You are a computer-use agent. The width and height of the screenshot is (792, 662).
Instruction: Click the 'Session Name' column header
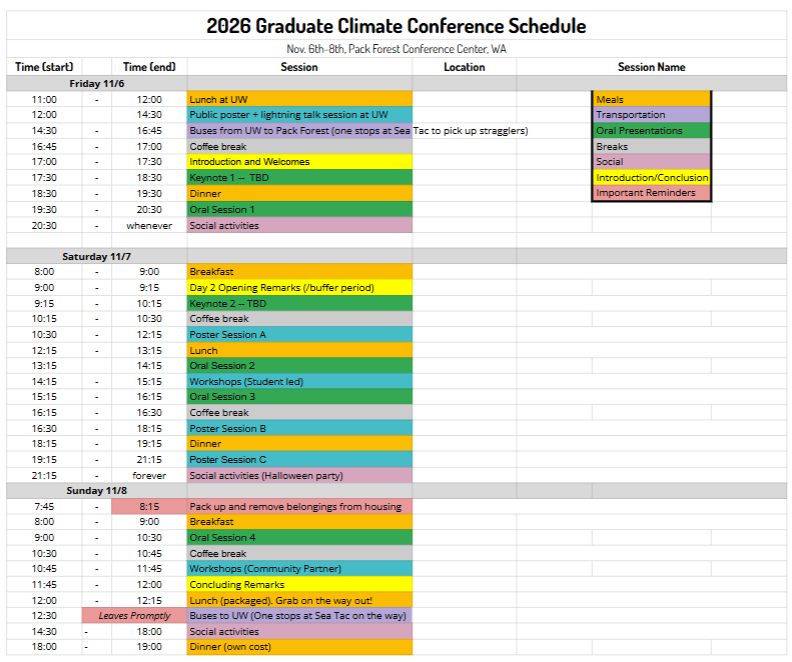pos(651,67)
